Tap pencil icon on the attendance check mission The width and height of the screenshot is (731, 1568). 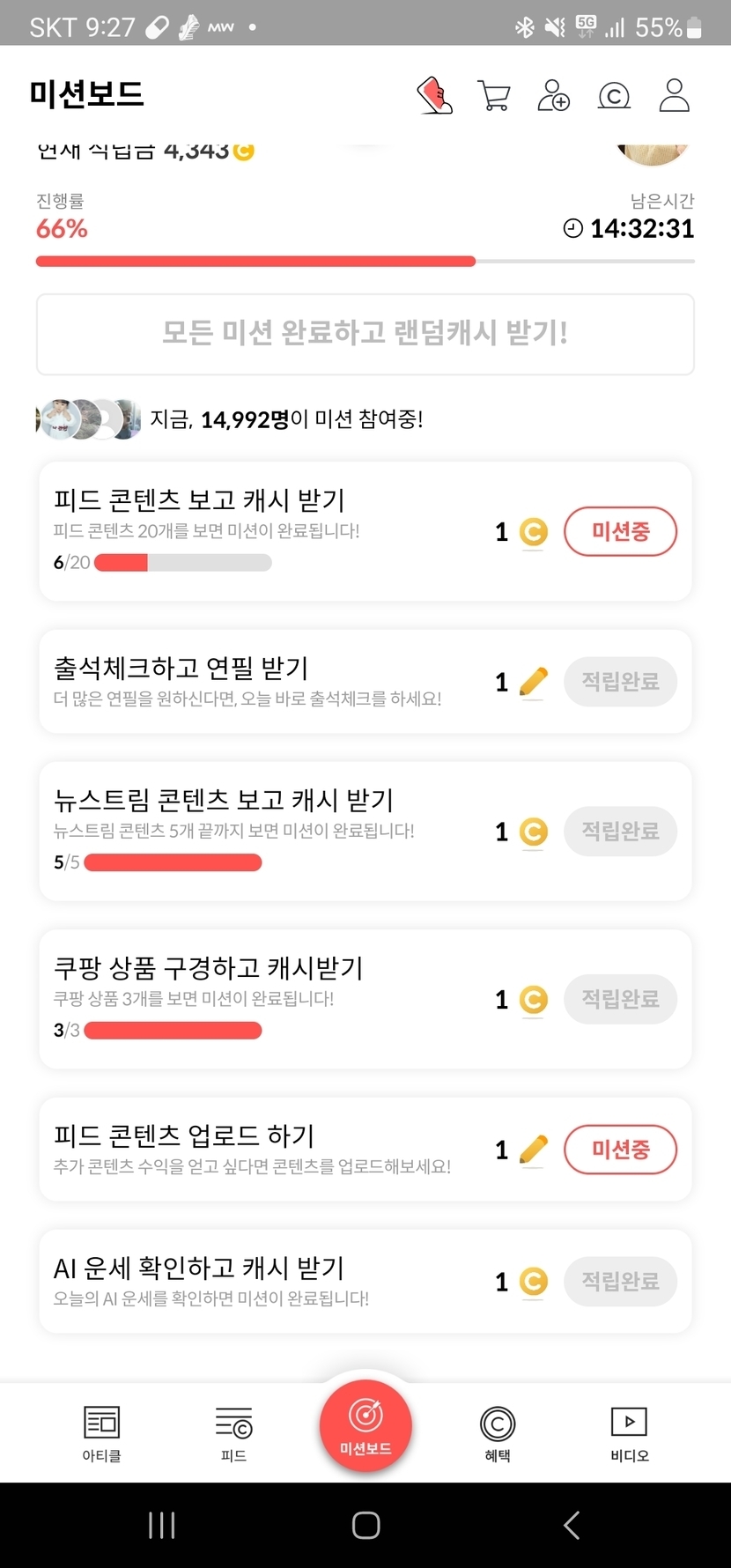pyautogui.click(x=533, y=682)
